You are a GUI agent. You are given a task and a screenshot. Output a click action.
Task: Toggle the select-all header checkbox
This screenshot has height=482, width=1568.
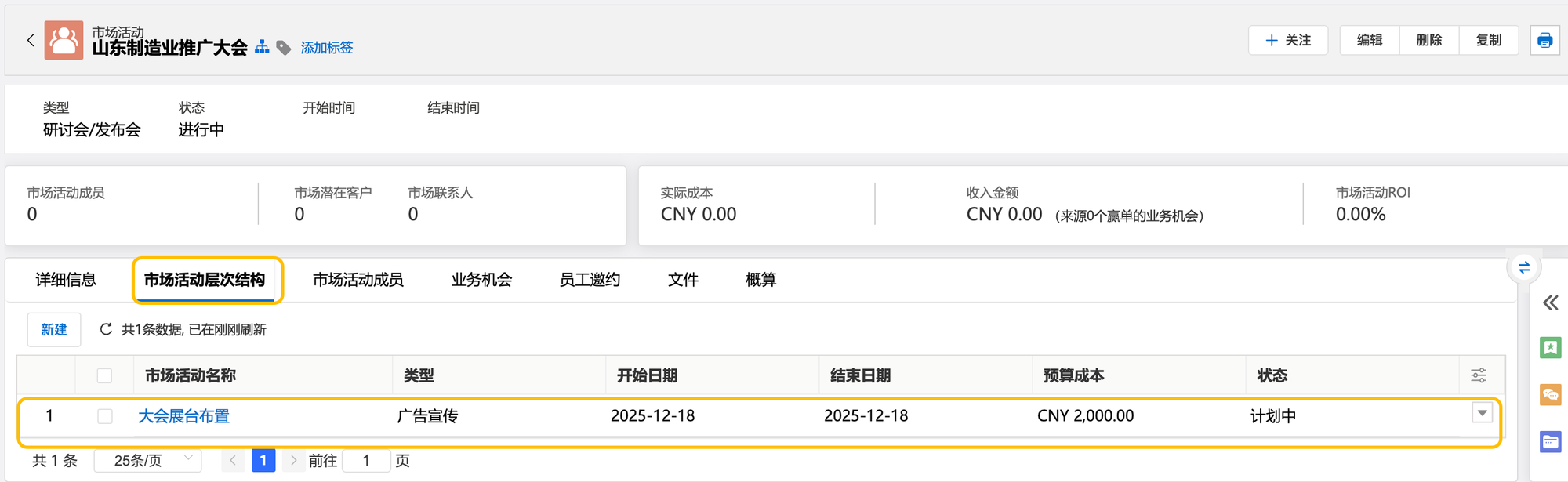tap(104, 375)
